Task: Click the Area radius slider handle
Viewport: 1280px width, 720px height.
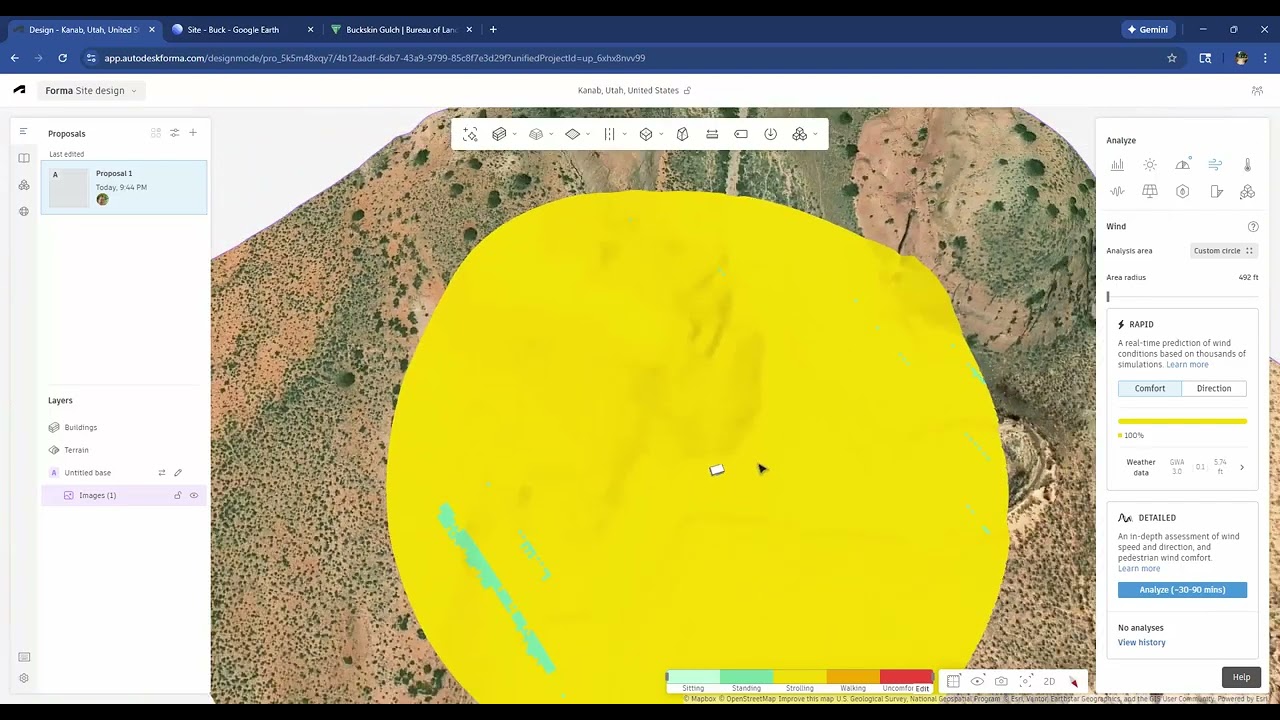Action: (1108, 297)
